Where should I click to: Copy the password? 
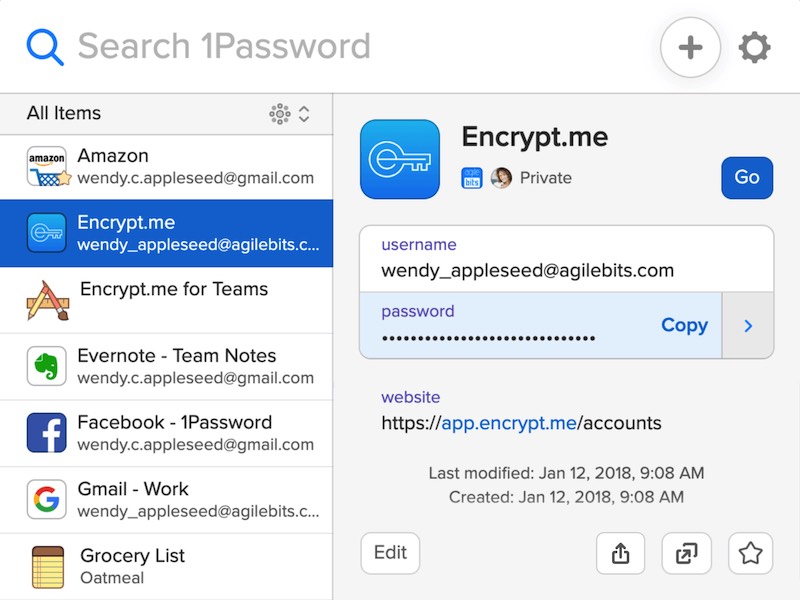684,325
